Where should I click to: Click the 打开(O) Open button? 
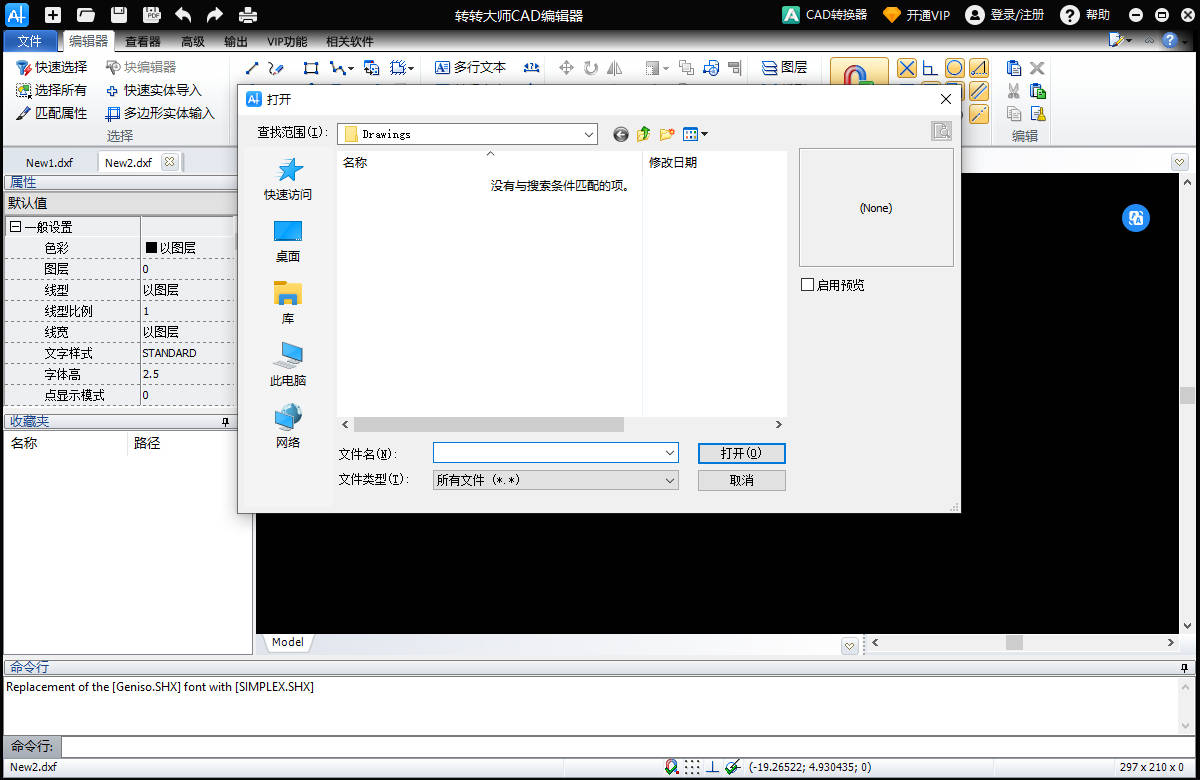tap(742, 453)
